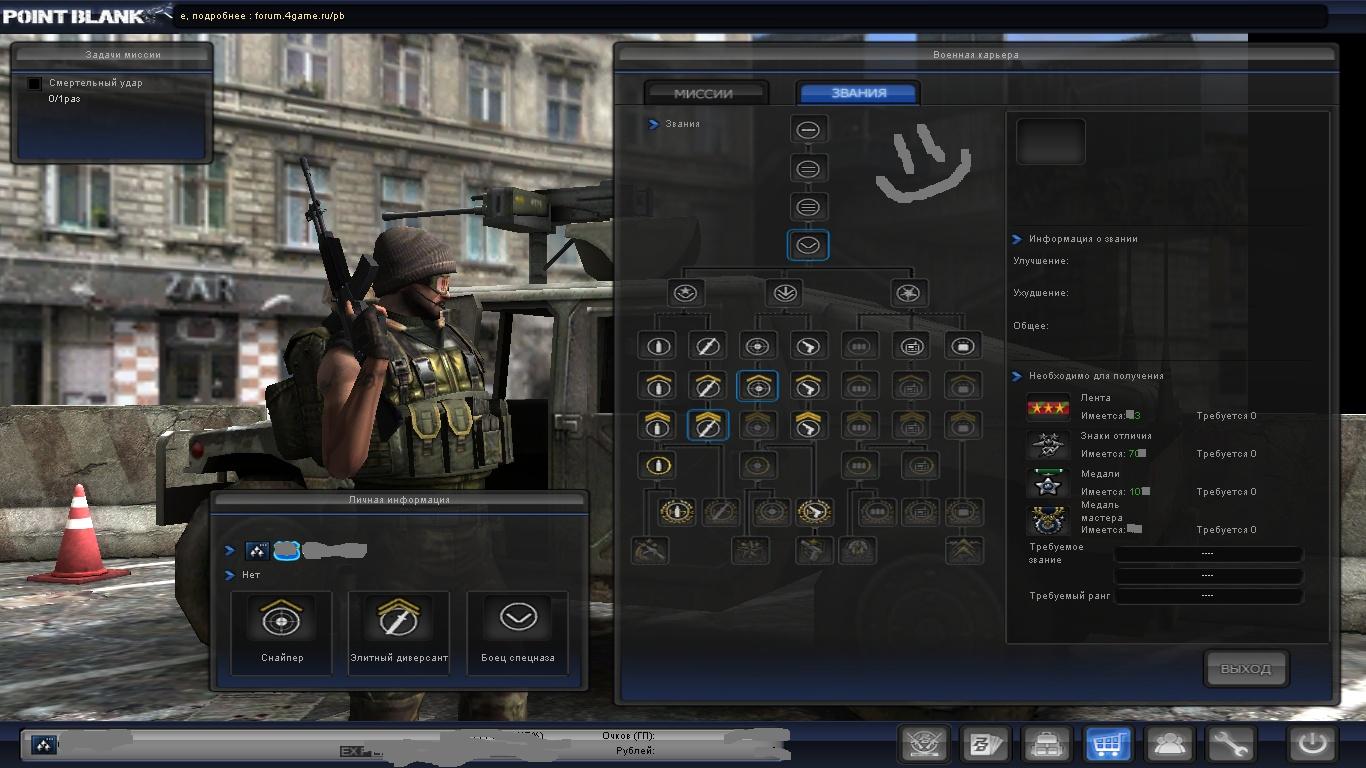
Task: Select the Снайпер title slot
Action: coord(282,631)
